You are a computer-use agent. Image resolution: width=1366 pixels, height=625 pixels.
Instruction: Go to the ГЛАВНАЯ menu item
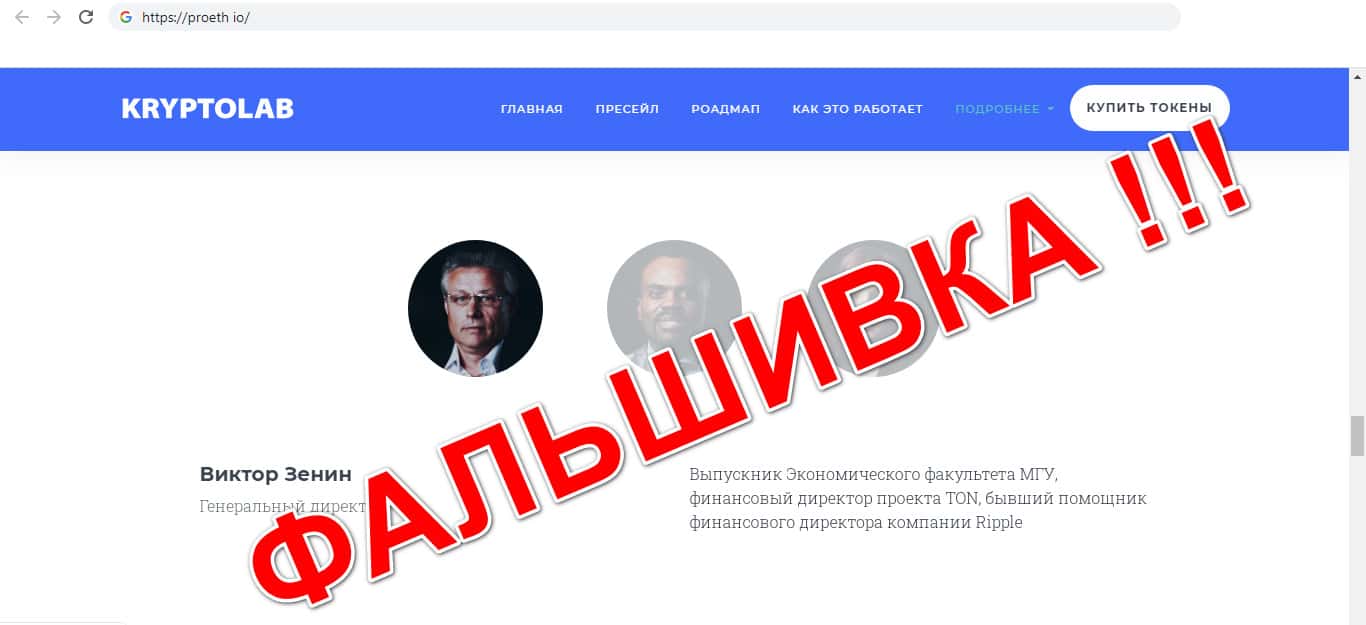[x=532, y=109]
